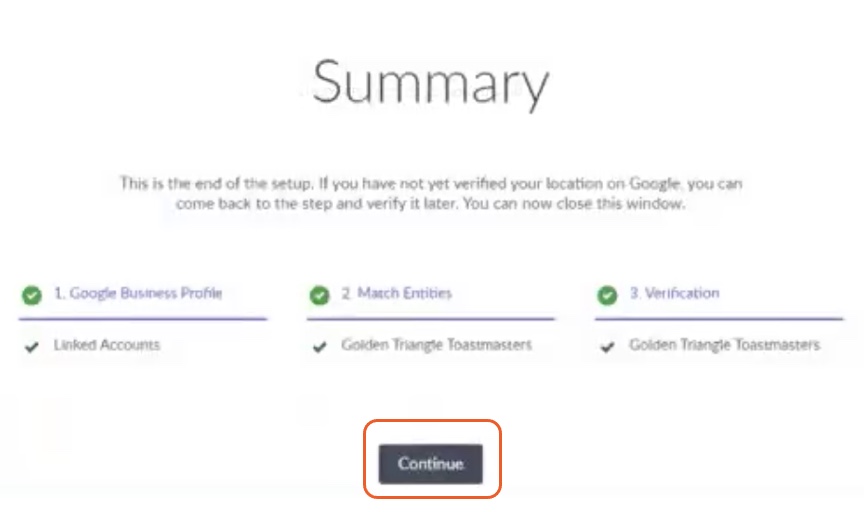Click the Summary heading
The height and width of the screenshot is (512, 864).
pos(430,83)
